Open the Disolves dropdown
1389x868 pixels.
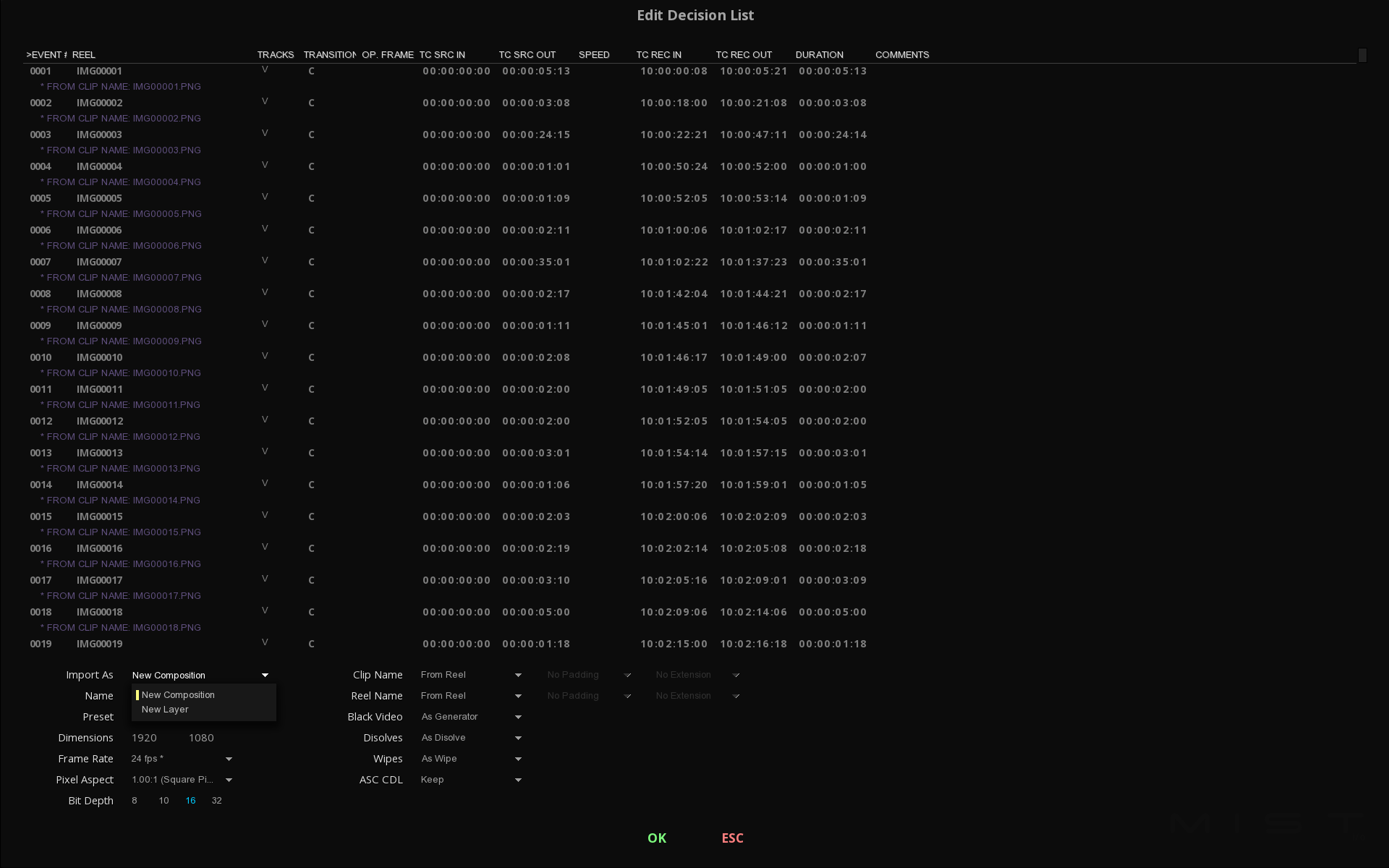[x=518, y=738]
